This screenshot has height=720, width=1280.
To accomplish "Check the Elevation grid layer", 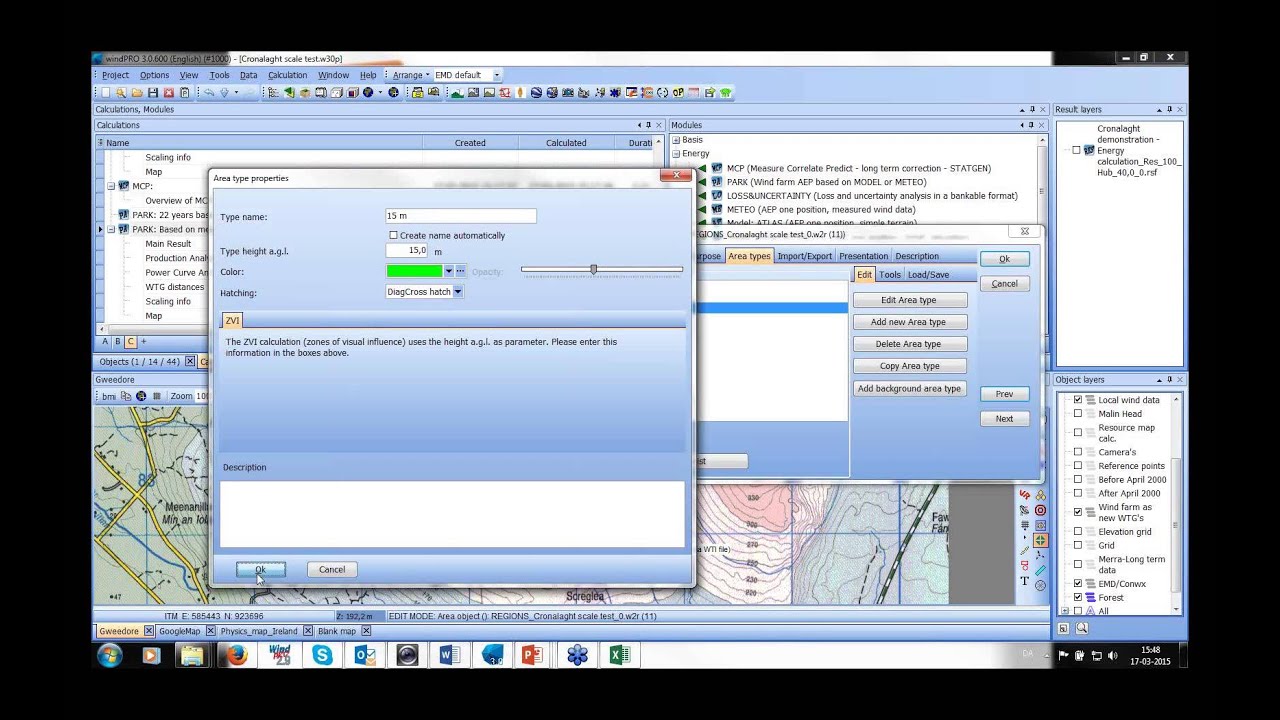I will click(x=1078, y=532).
